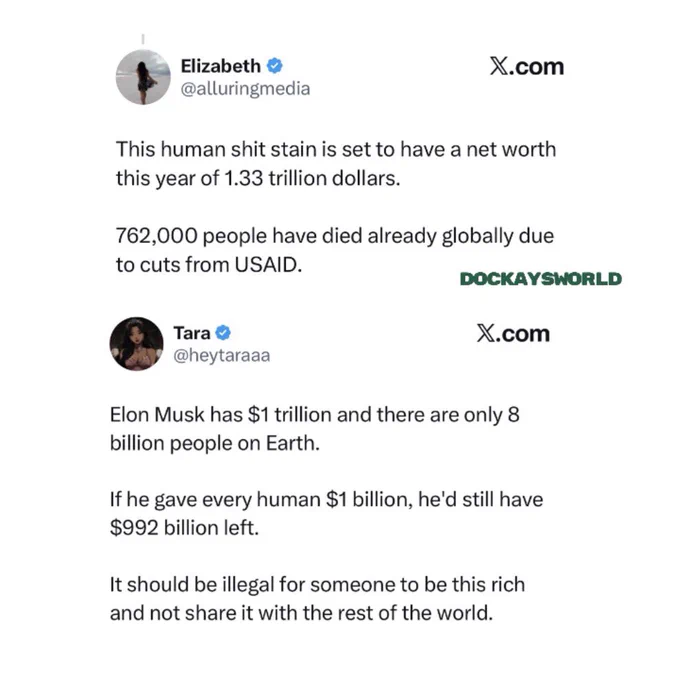Click the X logo in upper X.com label
Image resolution: width=674 pixels, height=680 pixels.
pyautogui.click(x=499, y=67)
